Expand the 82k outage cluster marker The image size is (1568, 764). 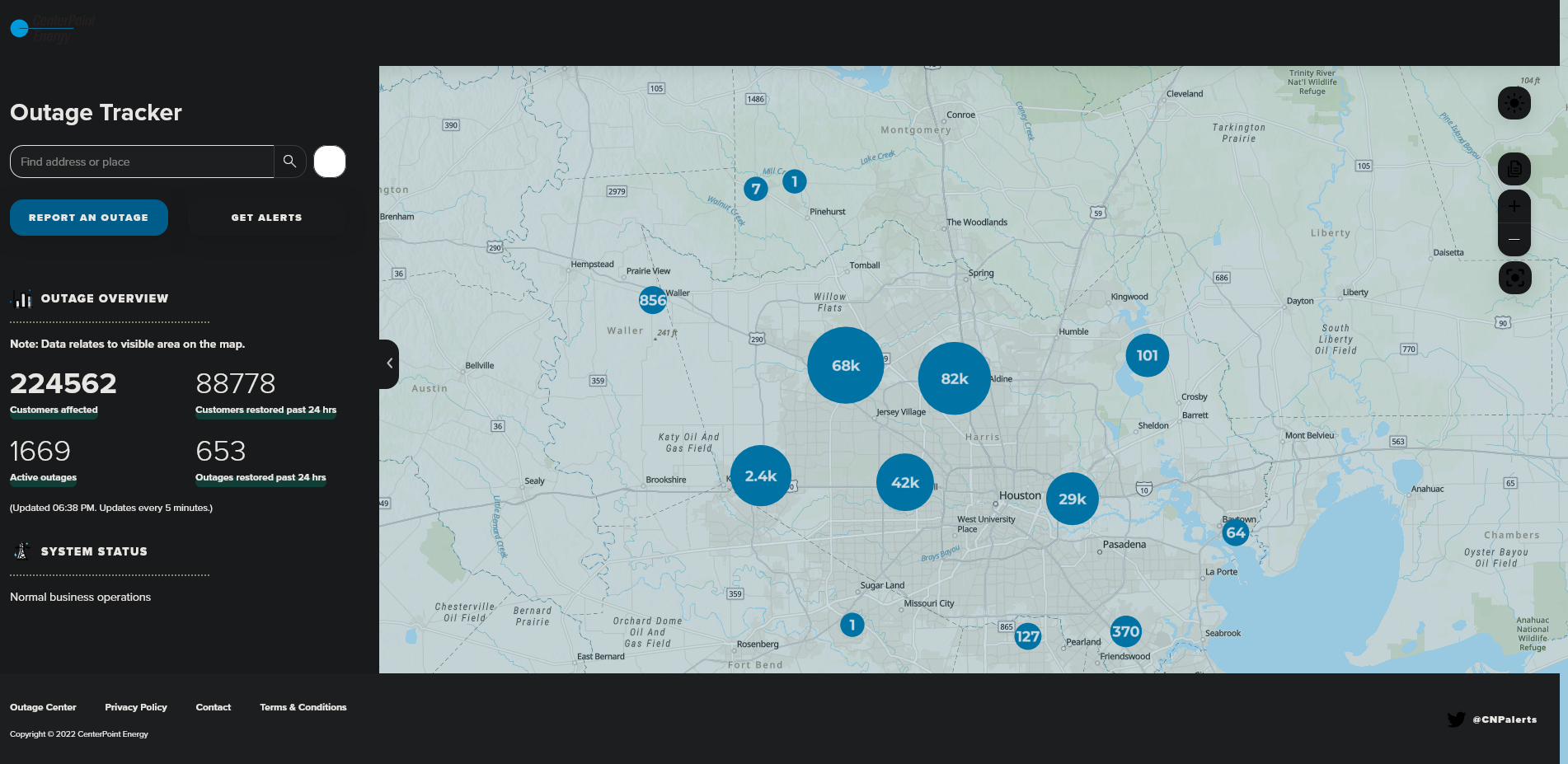click(954, 378)
